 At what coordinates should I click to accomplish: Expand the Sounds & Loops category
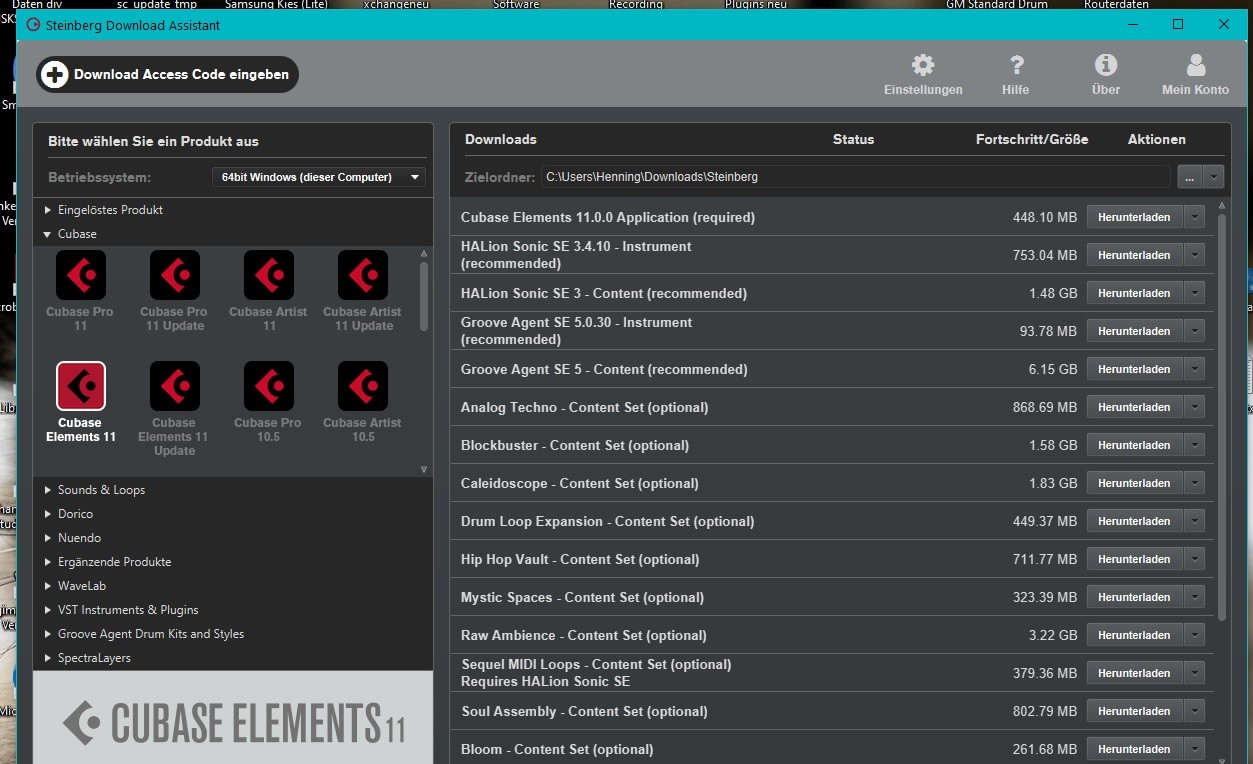pos(48,490)
